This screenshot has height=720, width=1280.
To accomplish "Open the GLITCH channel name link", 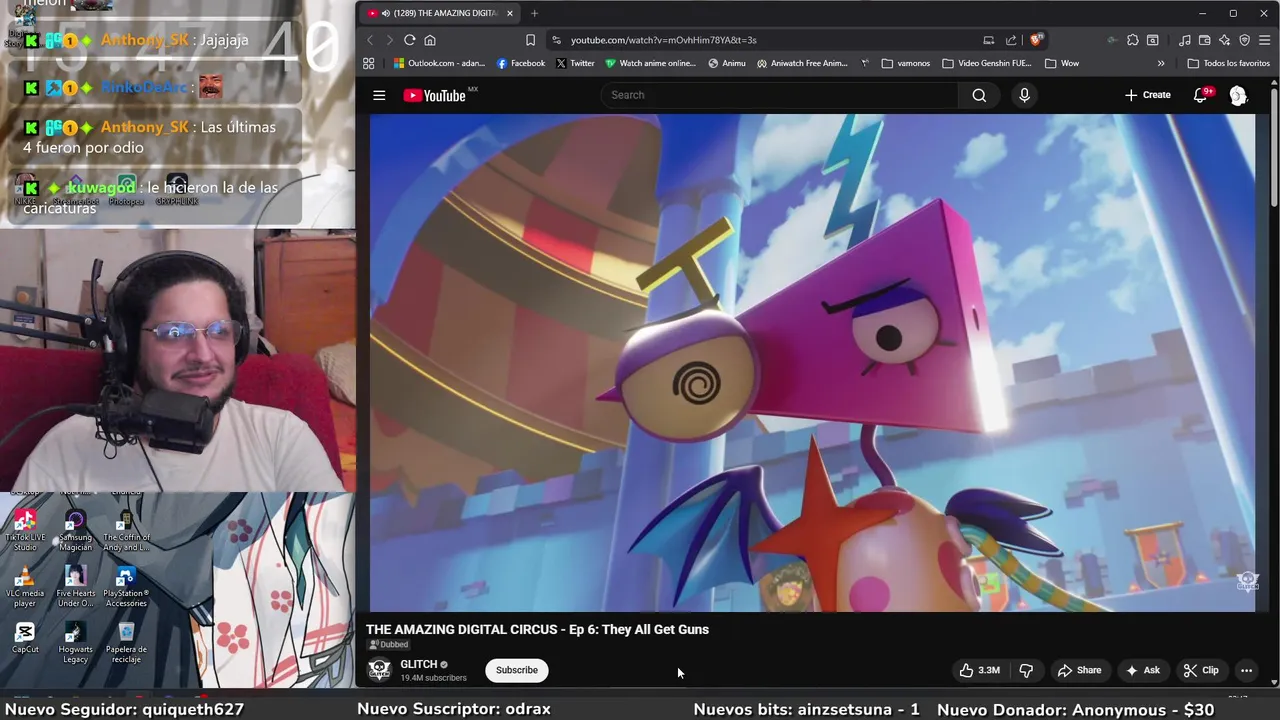I will (419, 664).
